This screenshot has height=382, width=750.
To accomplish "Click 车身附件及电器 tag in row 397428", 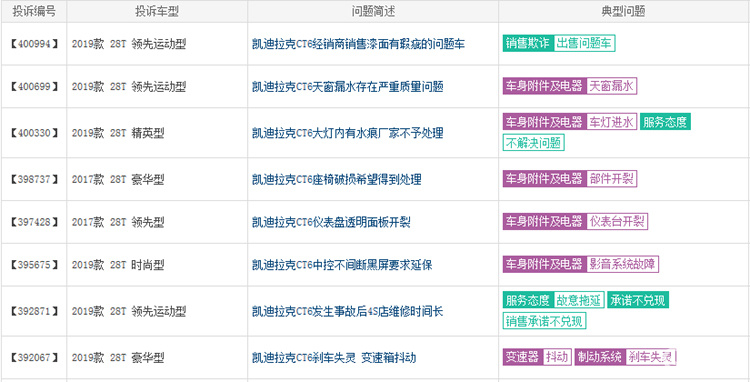I will [544, 221].
